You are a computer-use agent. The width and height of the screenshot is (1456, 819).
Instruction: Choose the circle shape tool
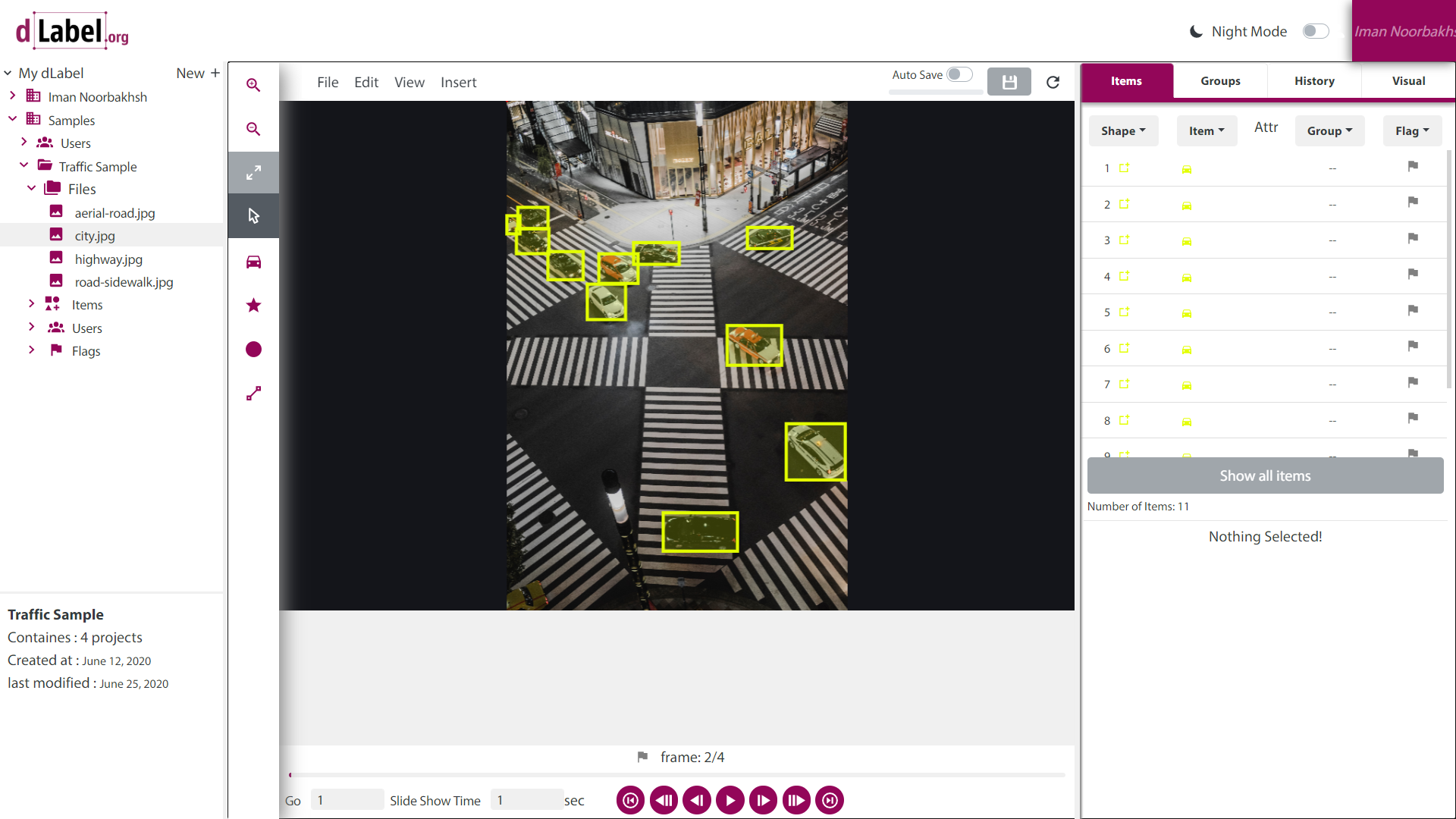pyautogui.click(x=253, y=349)
